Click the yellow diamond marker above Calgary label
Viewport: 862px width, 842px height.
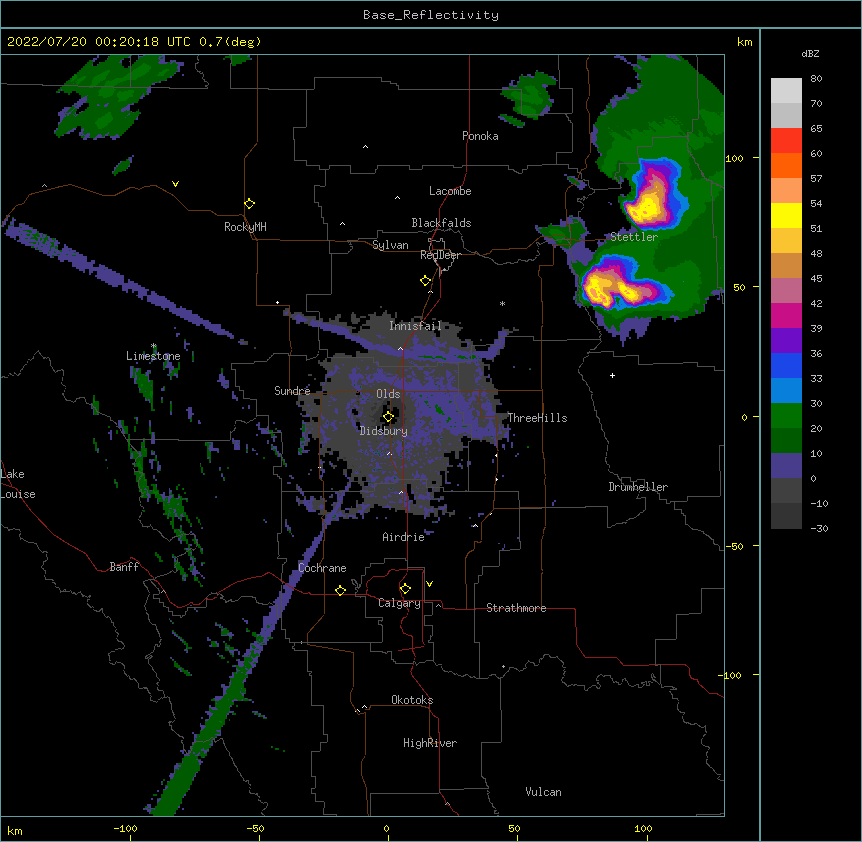405,589
